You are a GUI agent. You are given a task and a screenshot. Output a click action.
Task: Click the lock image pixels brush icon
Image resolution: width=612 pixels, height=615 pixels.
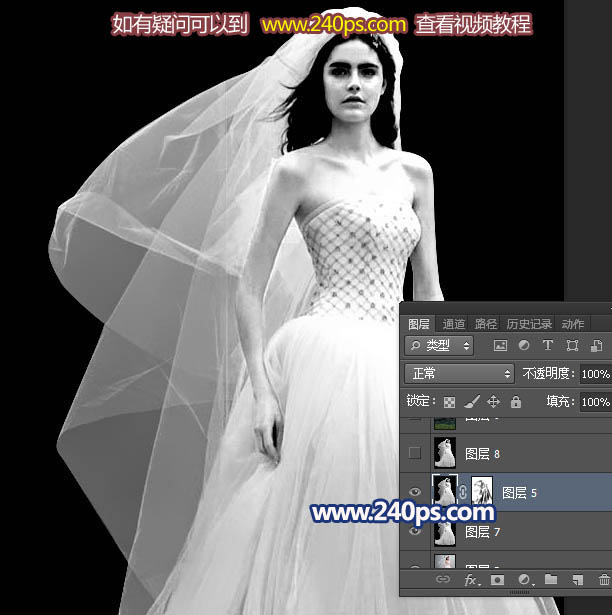(472, 402)
